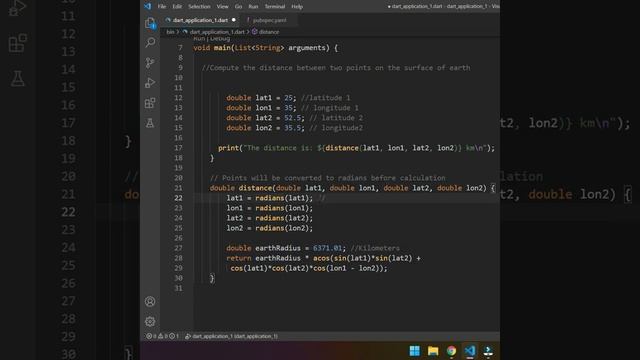
Task: Click the window title 'dart_application_1.dart' text
Action: pyautogui.click(x=417, y=7)
